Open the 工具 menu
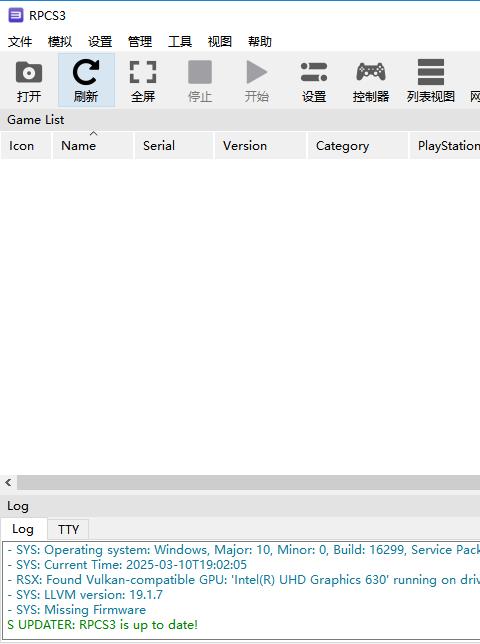Viewport: 480px width, 644px height. tap(180, 41)
